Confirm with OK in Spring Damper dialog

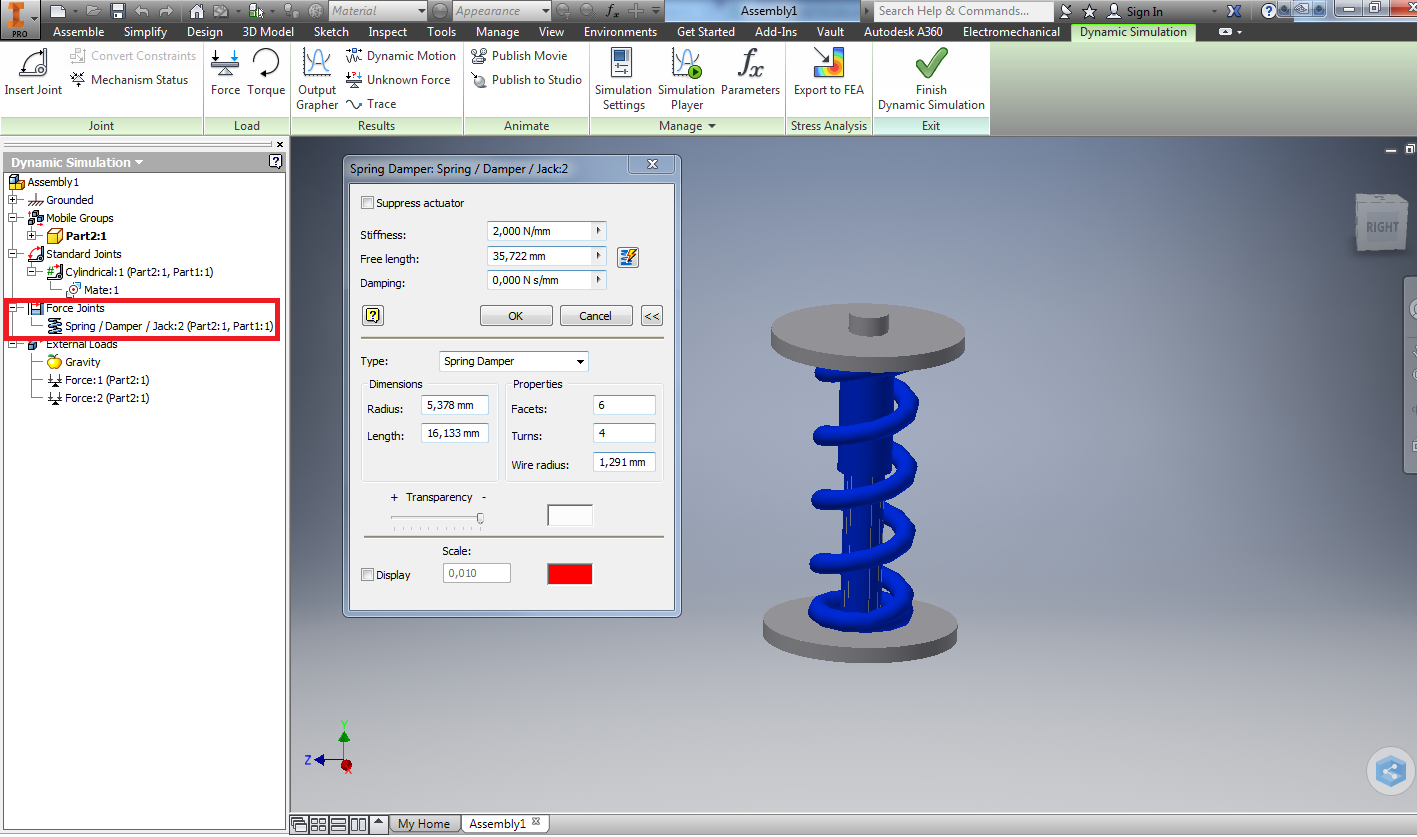click(x=515, y=315)
